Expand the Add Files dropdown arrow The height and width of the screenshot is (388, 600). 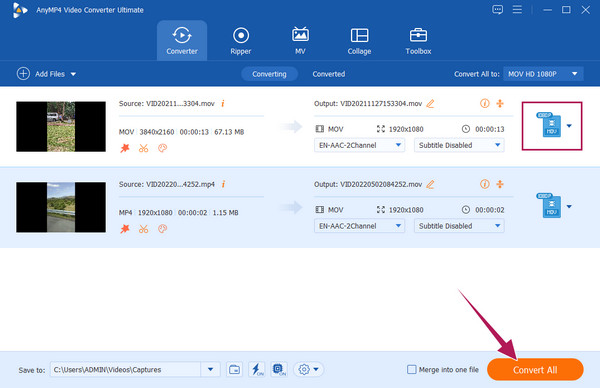pyautogui.click(x=73, y=74)
